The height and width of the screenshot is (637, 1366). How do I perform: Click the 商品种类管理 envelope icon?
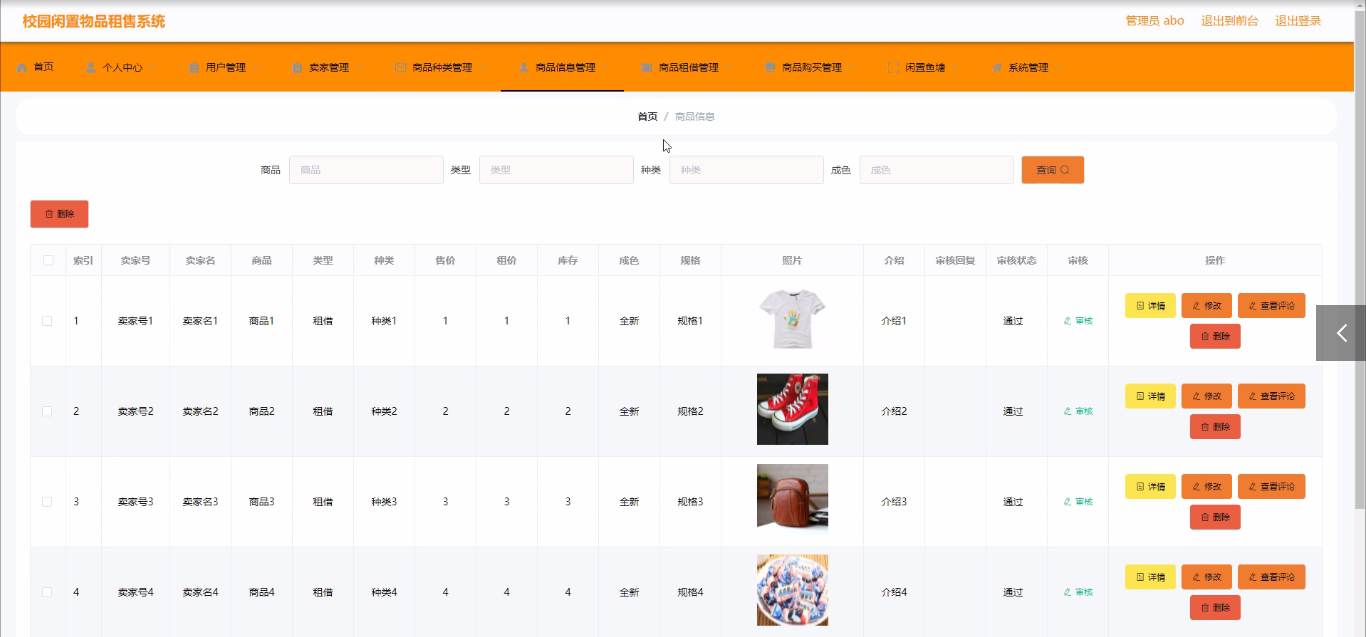(401, 68)
